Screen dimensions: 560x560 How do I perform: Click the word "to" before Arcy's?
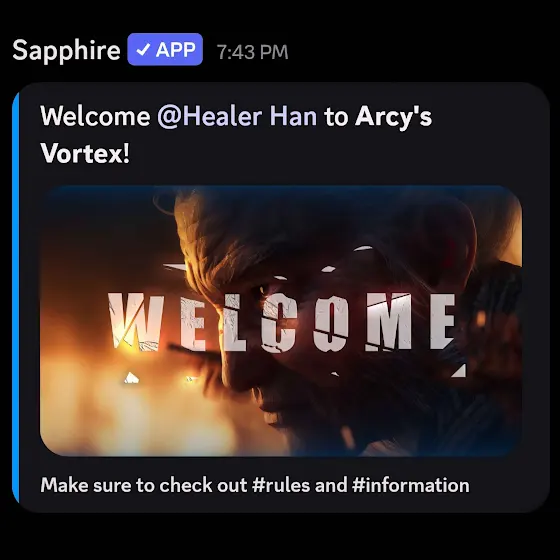(x=336, y=117)
